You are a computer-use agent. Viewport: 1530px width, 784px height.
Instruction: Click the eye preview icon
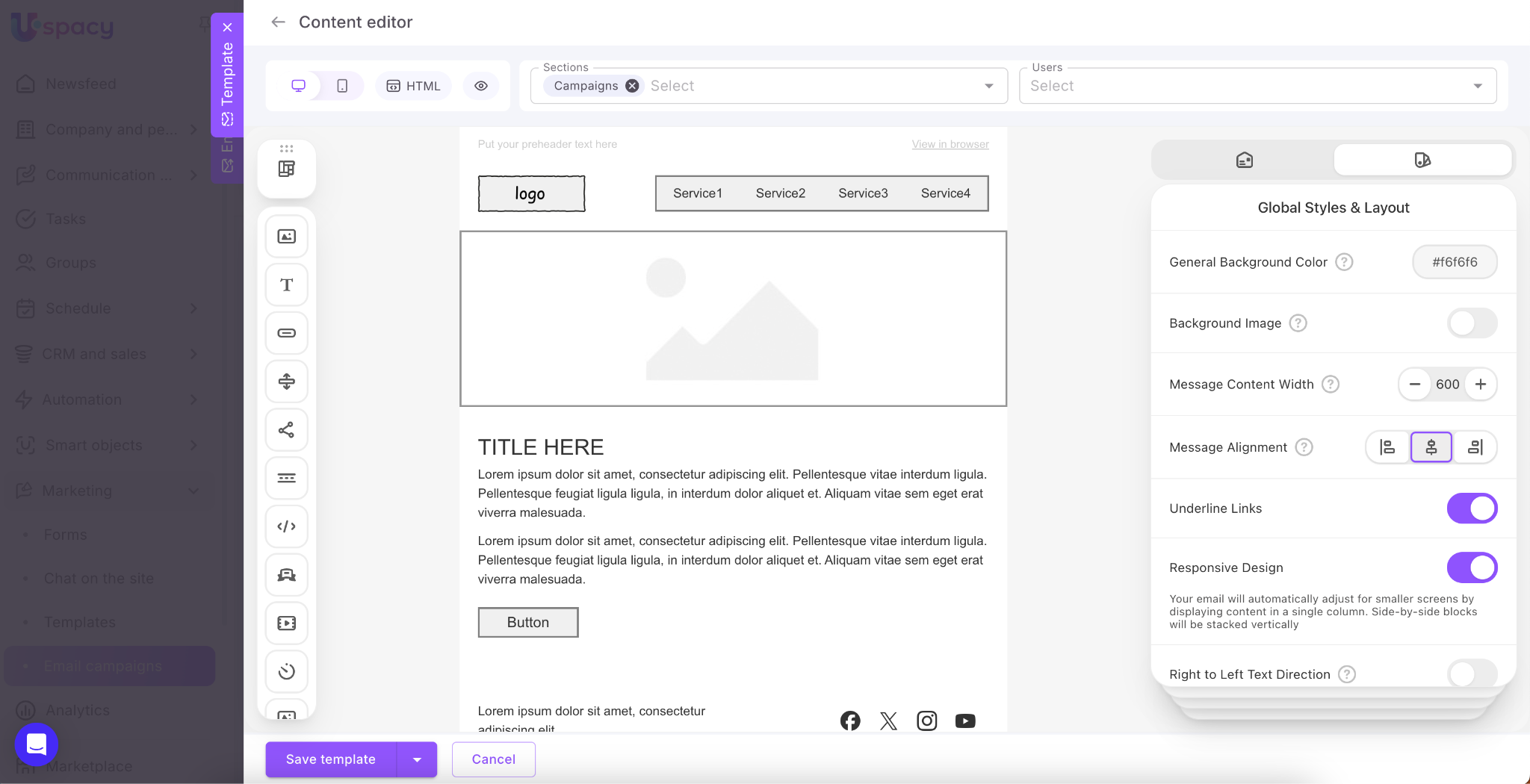[481, 86]
